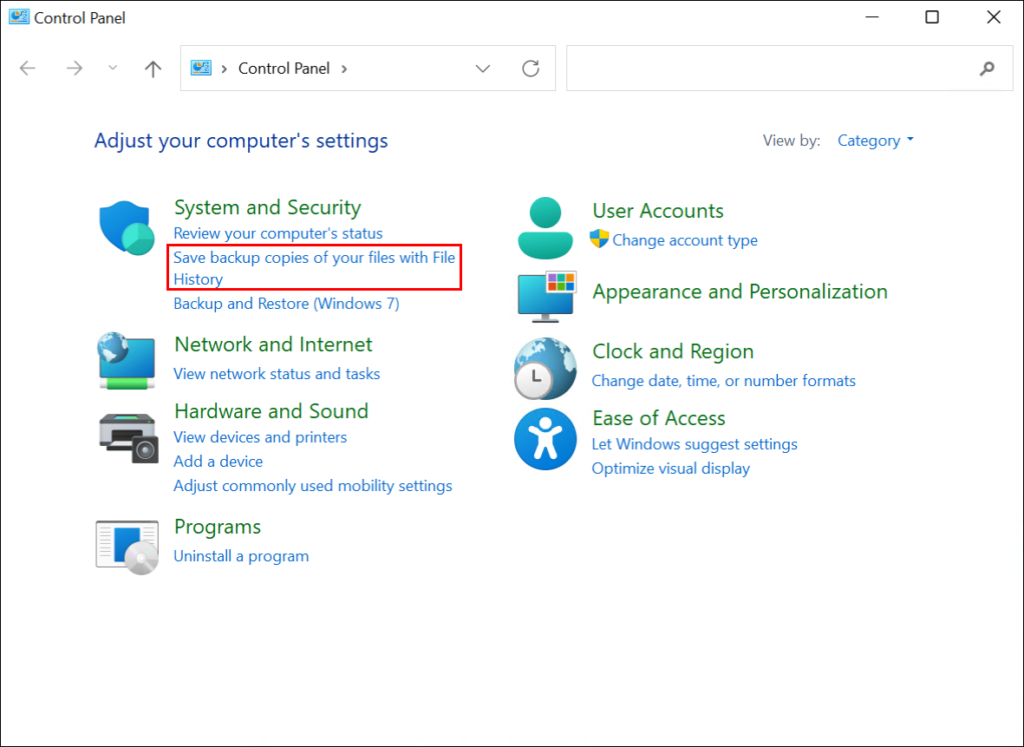1024x747 pixels.
Task: Open Backup and Restore (Windows 7)
Action: [286, 304]
